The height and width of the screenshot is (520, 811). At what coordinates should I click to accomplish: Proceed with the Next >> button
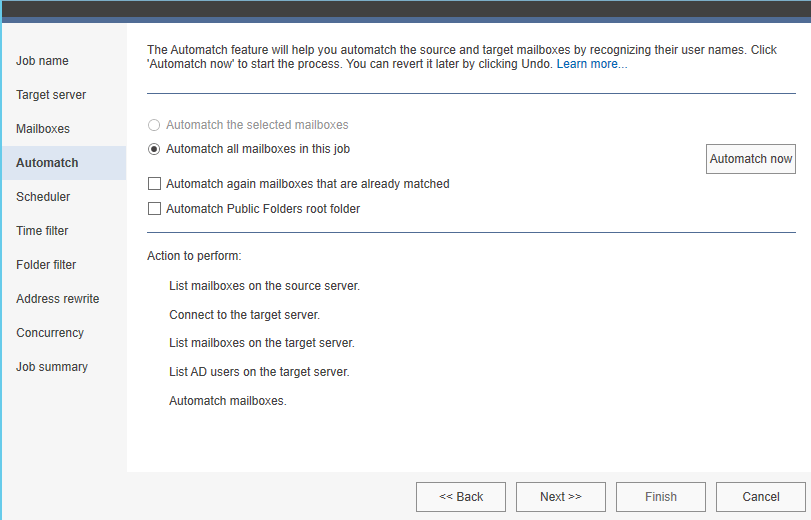click(x=561, y=497)
